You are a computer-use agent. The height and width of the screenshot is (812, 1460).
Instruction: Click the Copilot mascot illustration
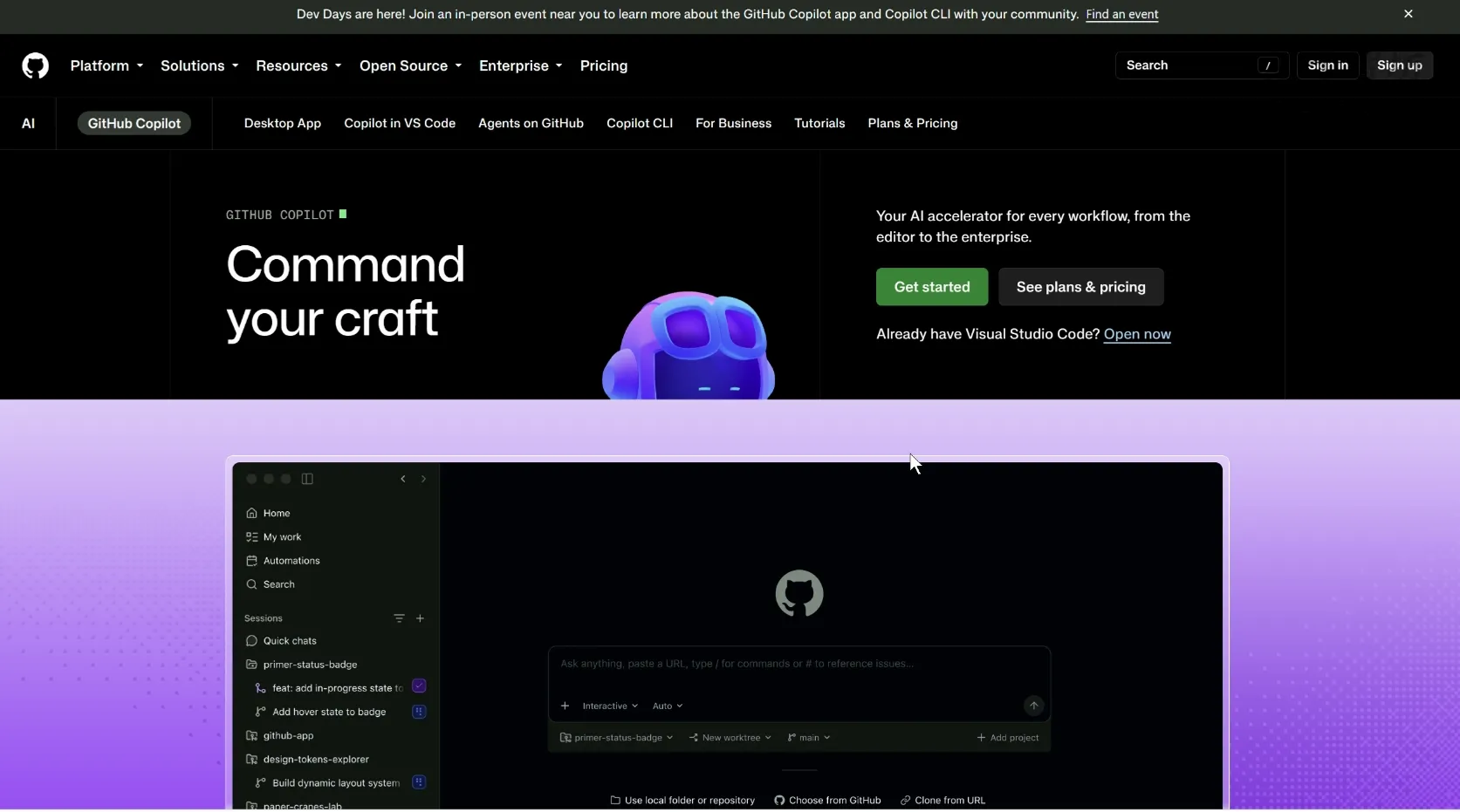pyautogui.click(x=689, y=345)
